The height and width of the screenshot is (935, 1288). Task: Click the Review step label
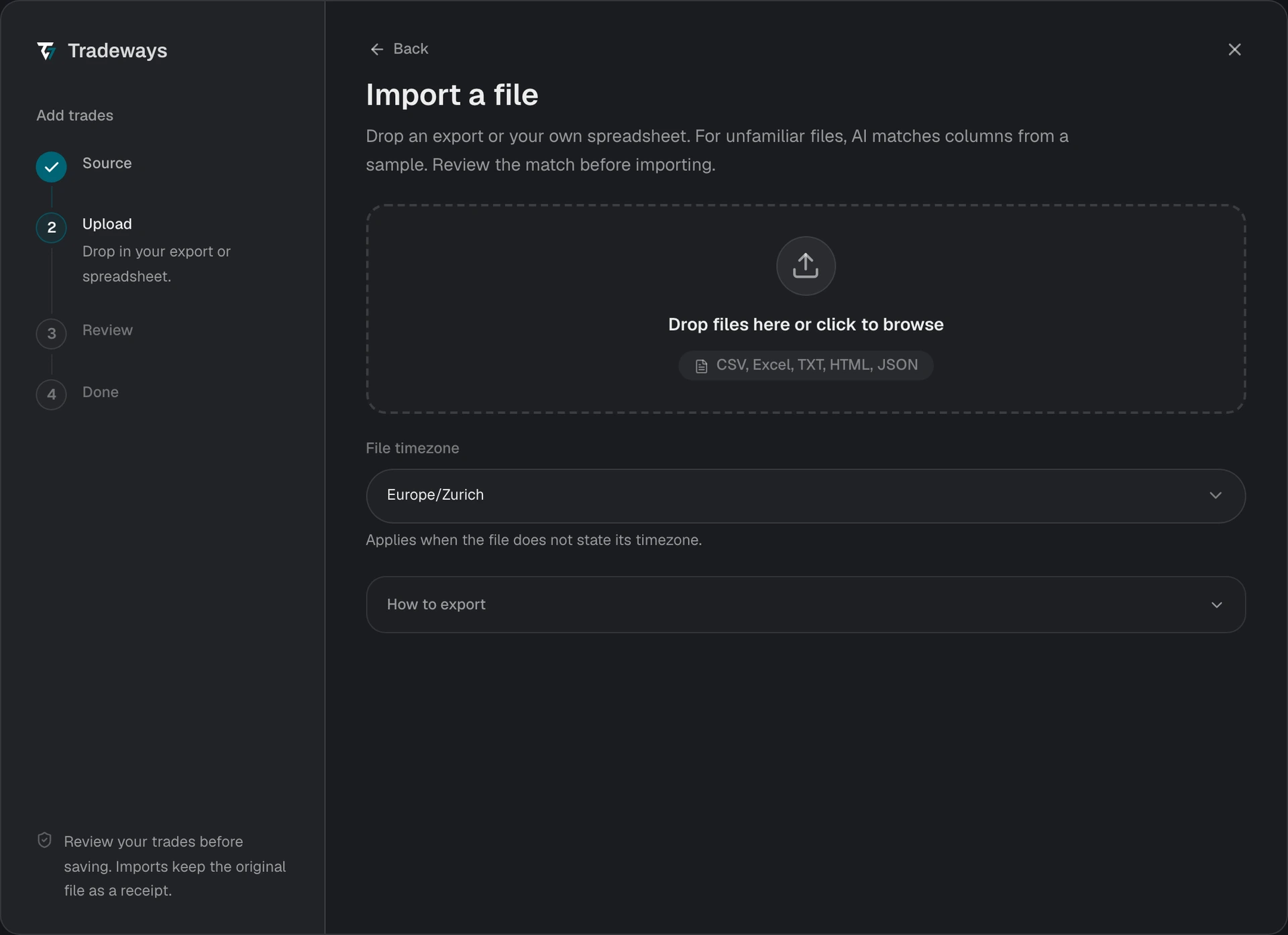(107, 330)
